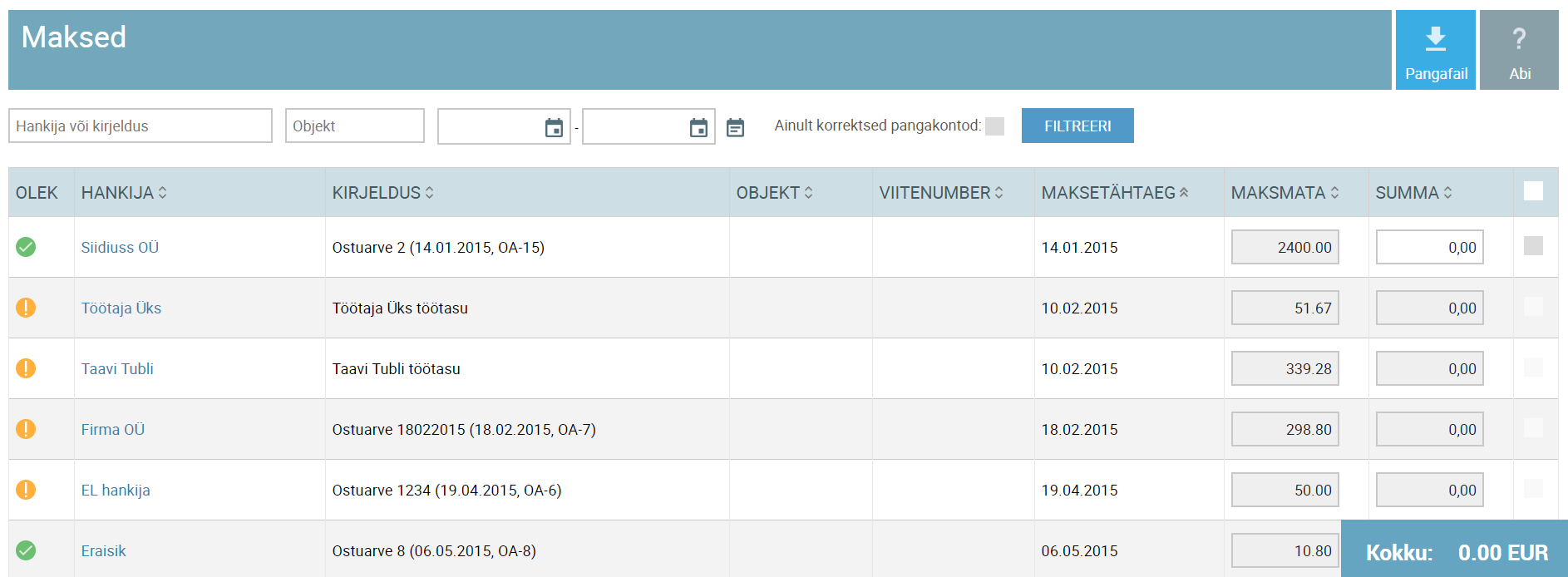Click description 'Ostuarve 1234 (19.04.2015, OA-6)'
1568x577 pixels.
coord(446,491)
